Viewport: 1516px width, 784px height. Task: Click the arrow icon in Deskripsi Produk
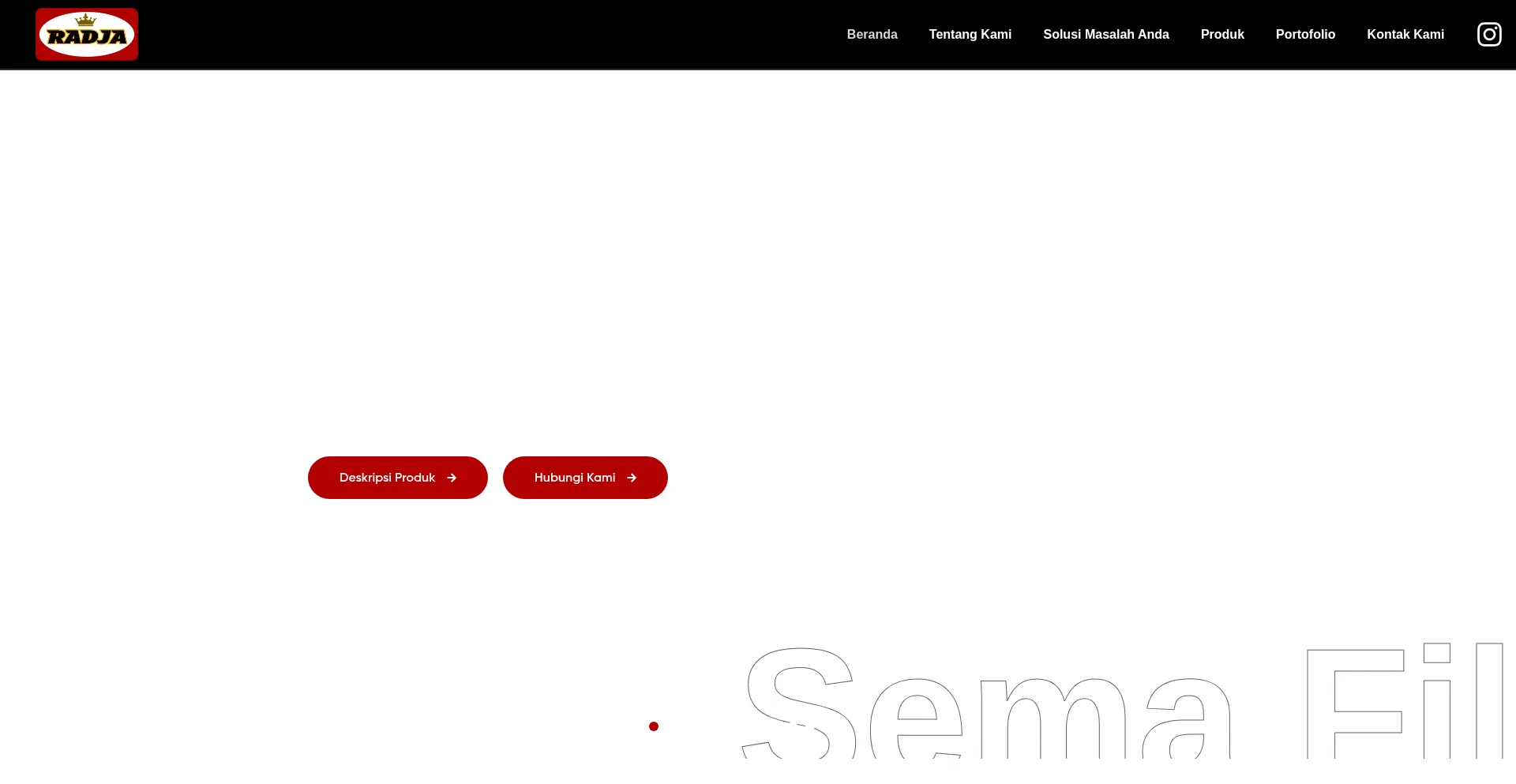coord(452,478)
